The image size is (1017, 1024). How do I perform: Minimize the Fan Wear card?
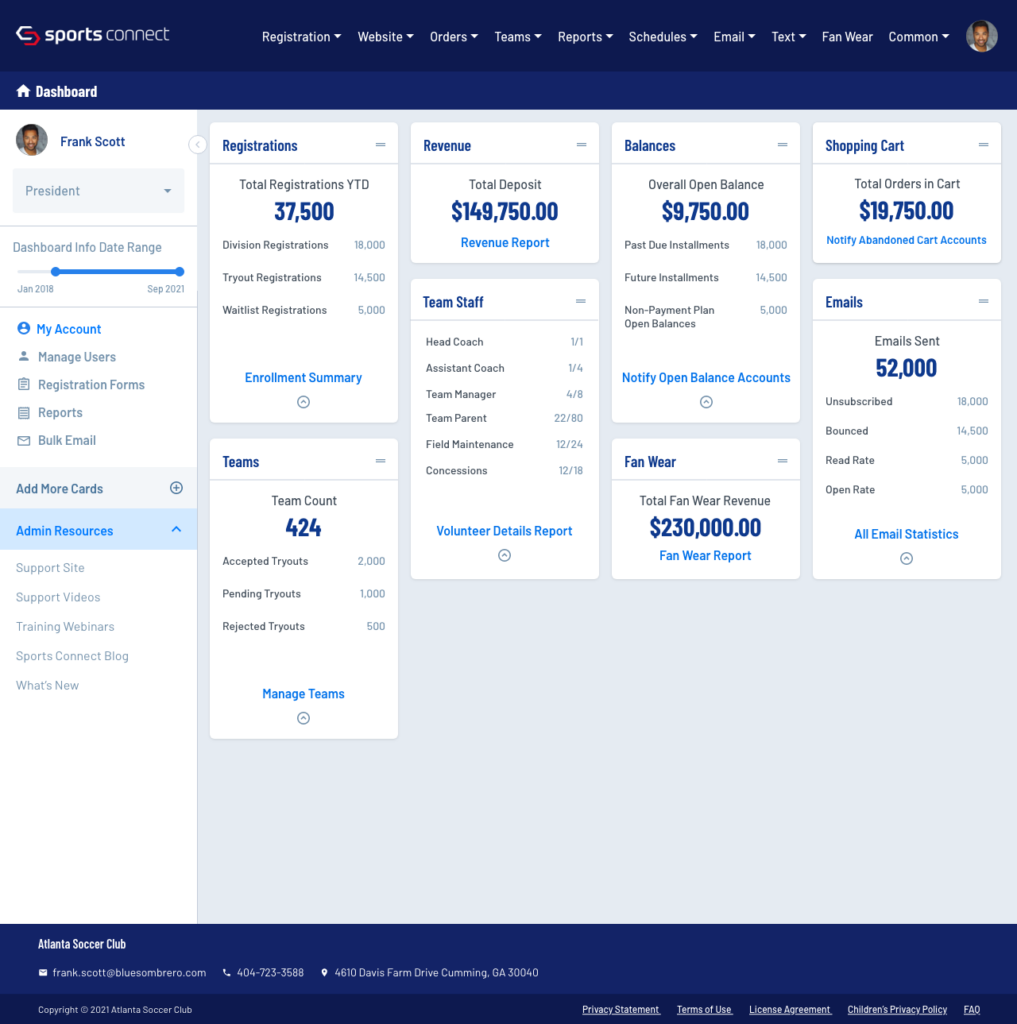click(782, 461)
